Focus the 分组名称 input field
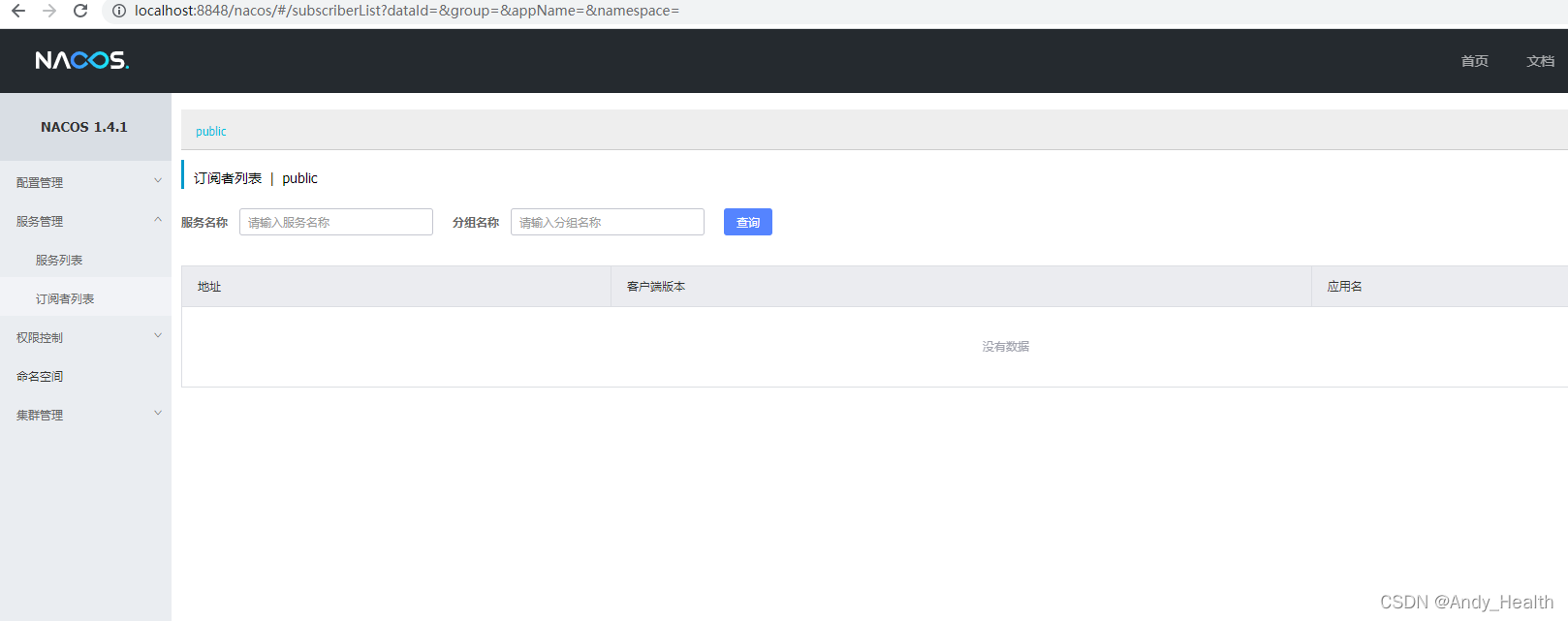This screenshot has width=1568, height=621. 608,222
